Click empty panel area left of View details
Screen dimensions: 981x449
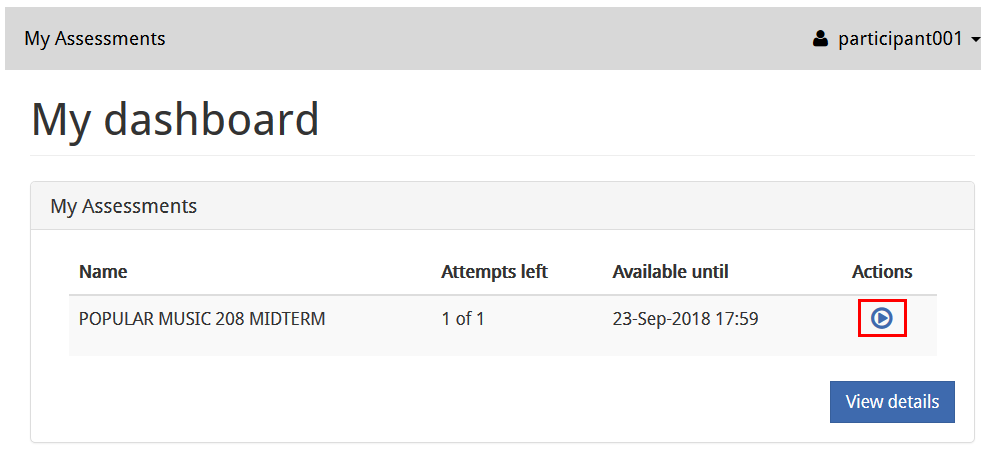point(430,402)
